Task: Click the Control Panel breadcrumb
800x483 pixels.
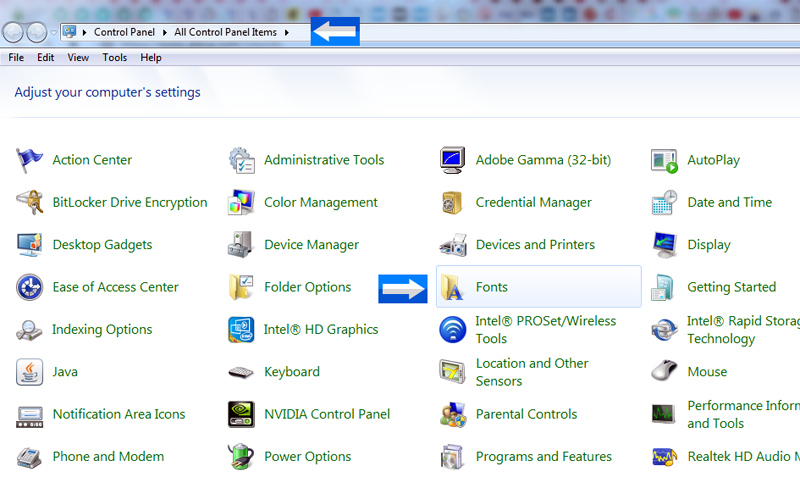Action: click(x=124, y=32)
